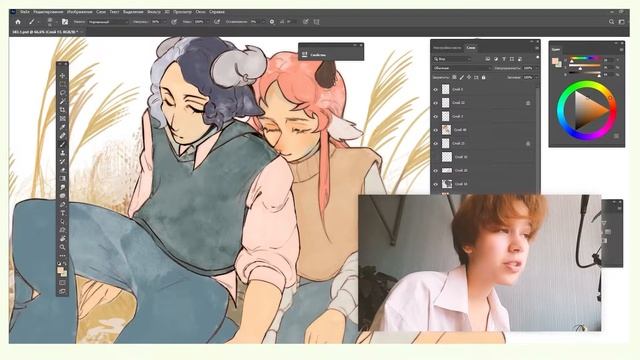Image resolution: width=640 pixels, height=360 pixels.
Task: Switch to the Слои tab
Action: (471, 48)
